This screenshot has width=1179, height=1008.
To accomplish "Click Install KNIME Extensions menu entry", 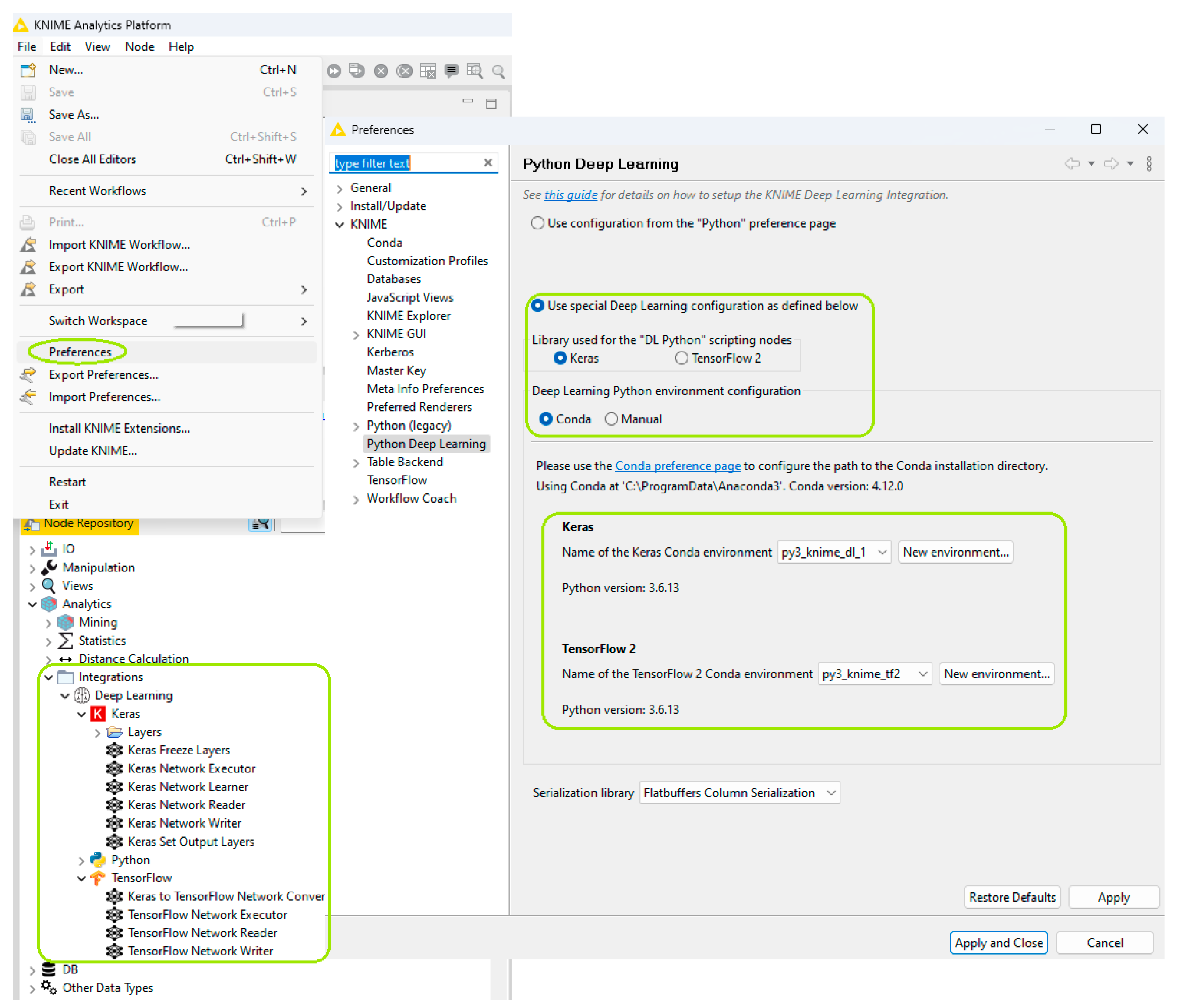I will pyautogui.click(x=120, y=428).
